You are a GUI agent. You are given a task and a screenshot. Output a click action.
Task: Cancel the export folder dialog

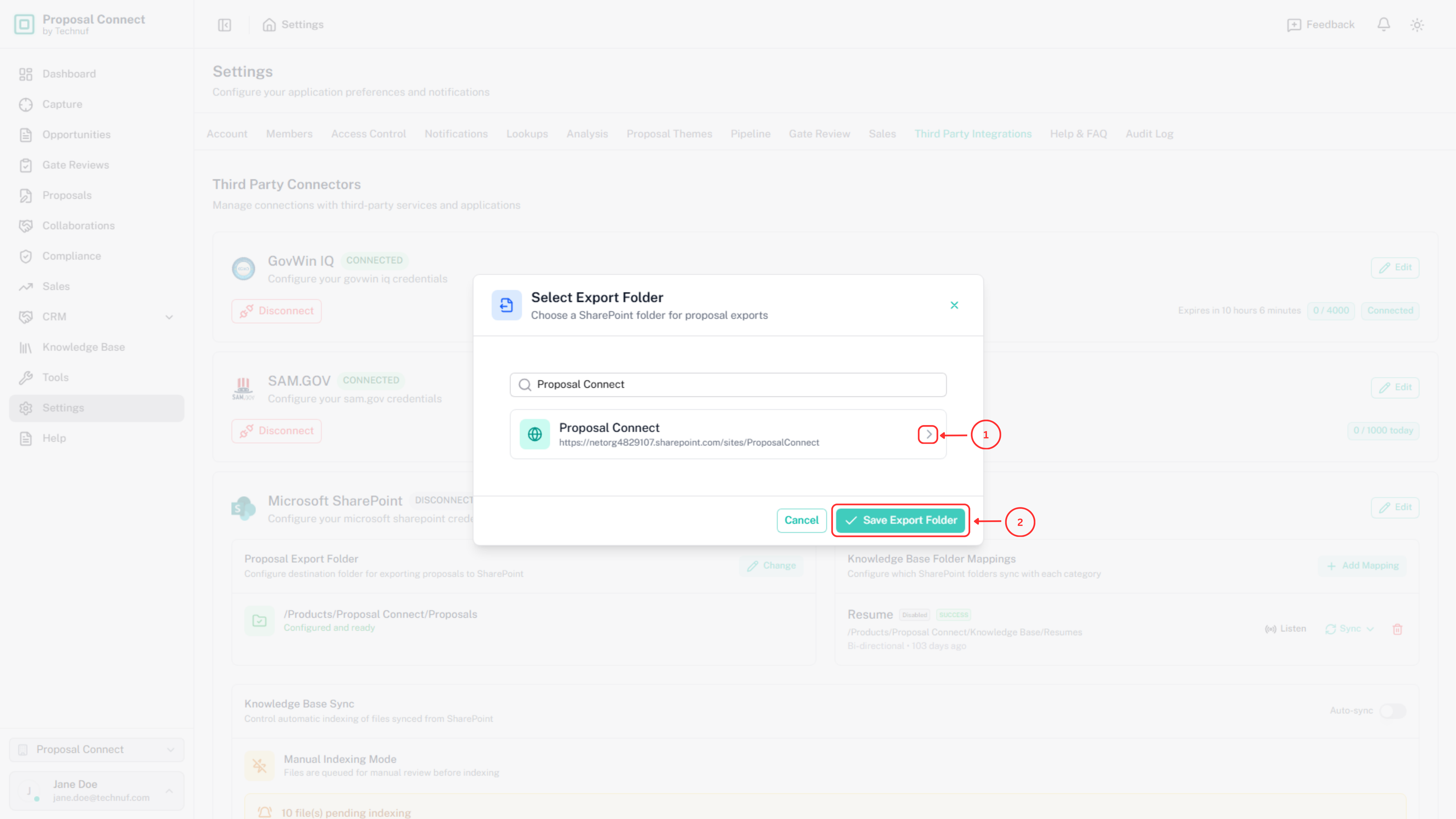pyautogui.click(x=801, y=521)
